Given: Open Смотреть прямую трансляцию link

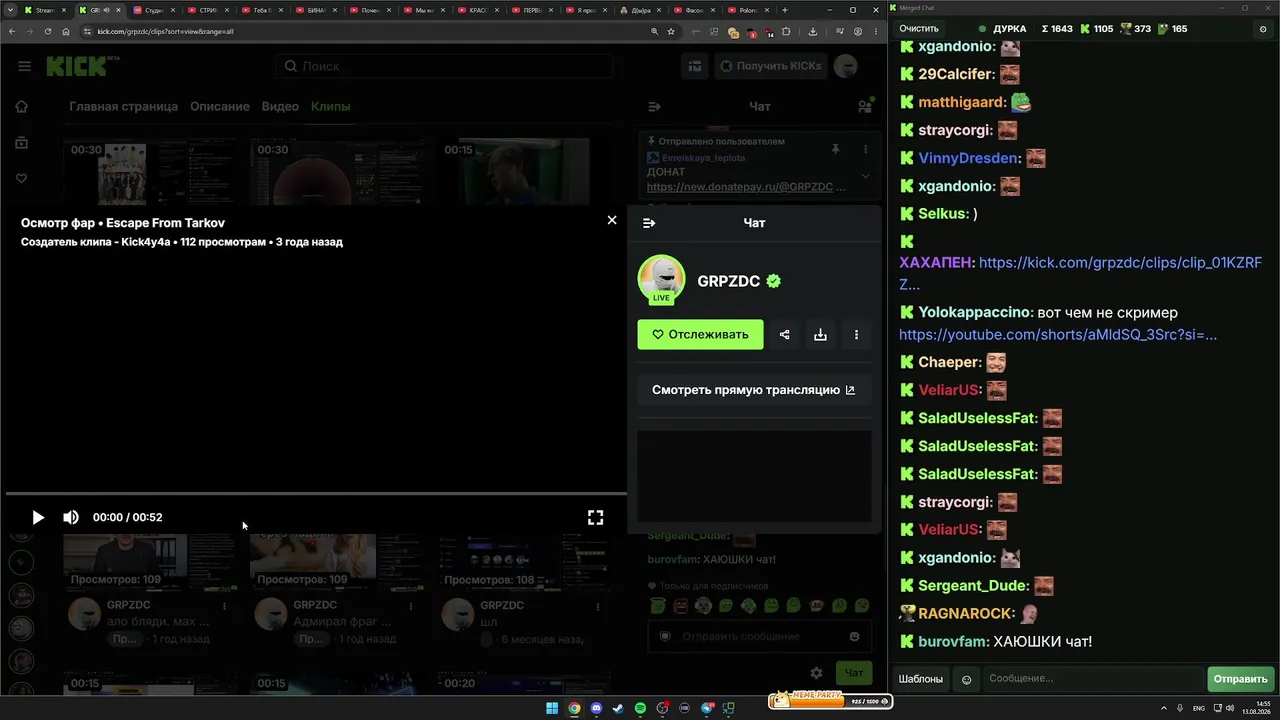Looking at the screenshot, I should coord(754,390).
